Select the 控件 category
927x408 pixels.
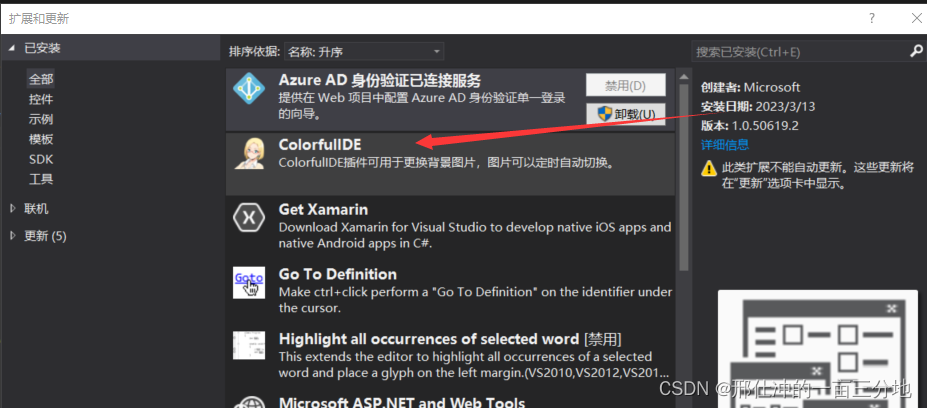41,99
